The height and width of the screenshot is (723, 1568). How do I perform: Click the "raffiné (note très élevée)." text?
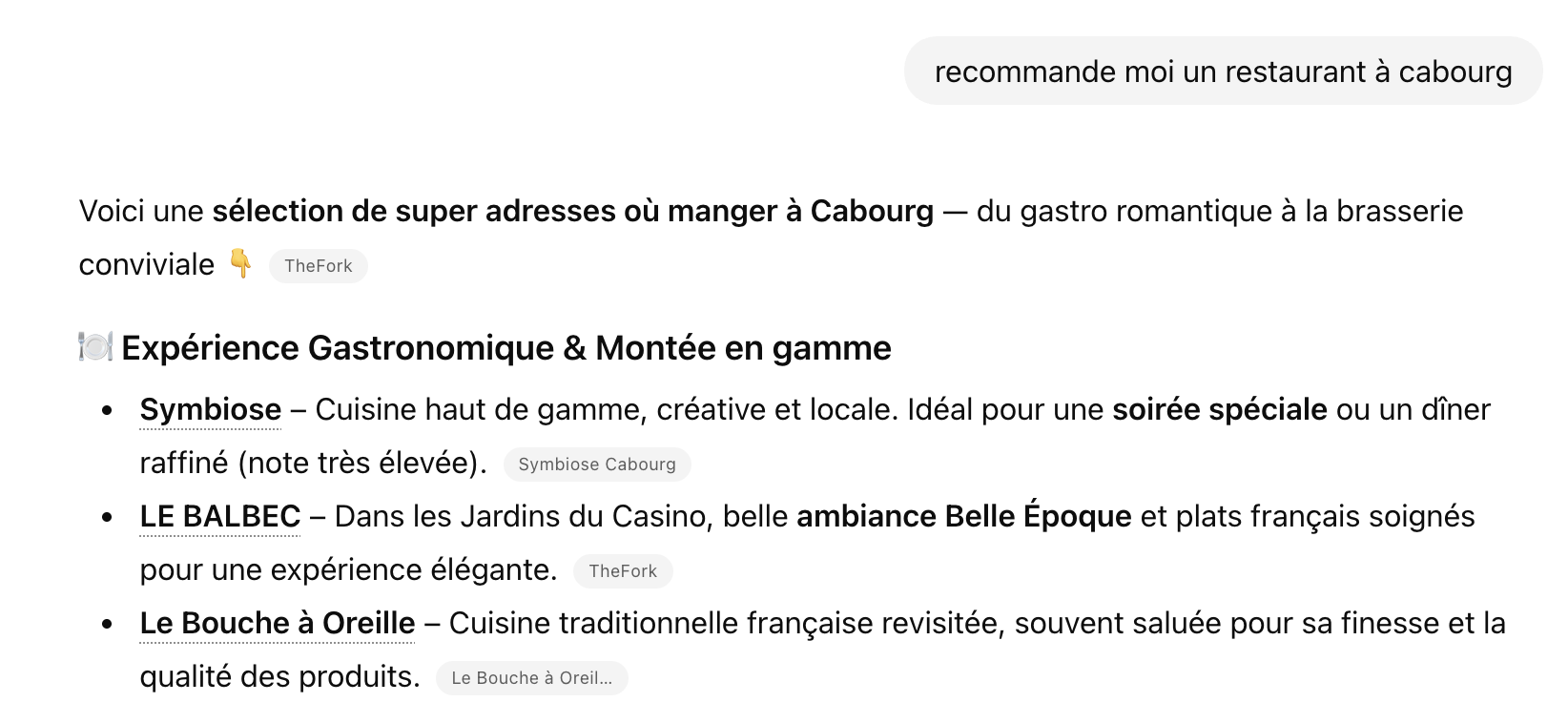[313, 464]
